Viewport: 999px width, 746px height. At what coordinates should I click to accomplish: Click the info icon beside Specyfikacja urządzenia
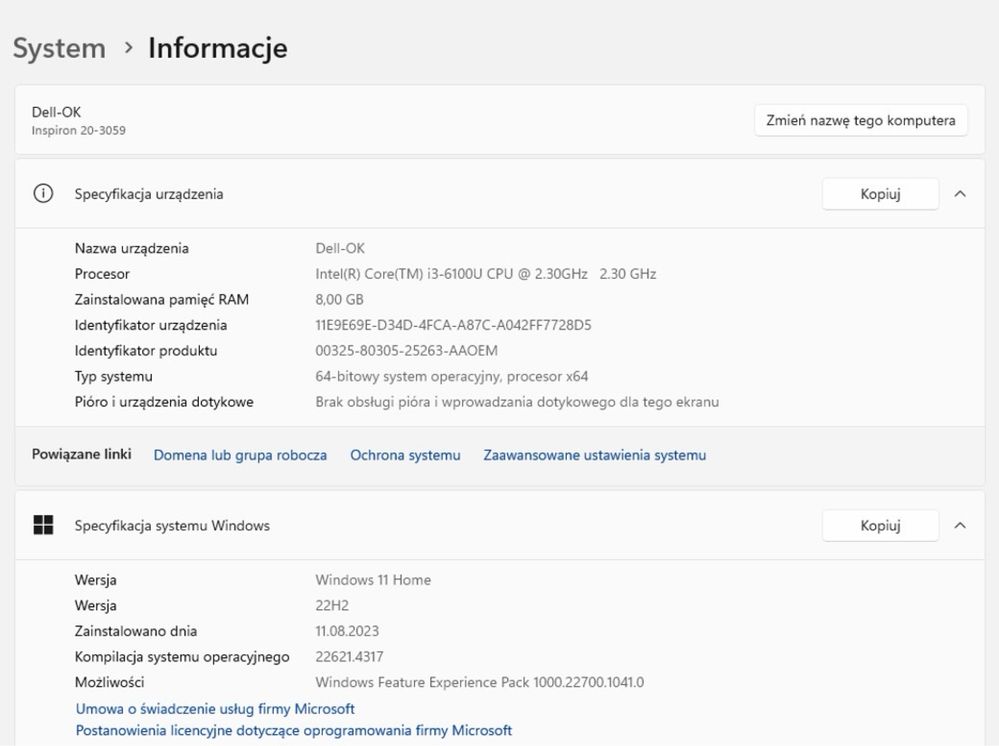pyautogui.click(x=43, y=193)
